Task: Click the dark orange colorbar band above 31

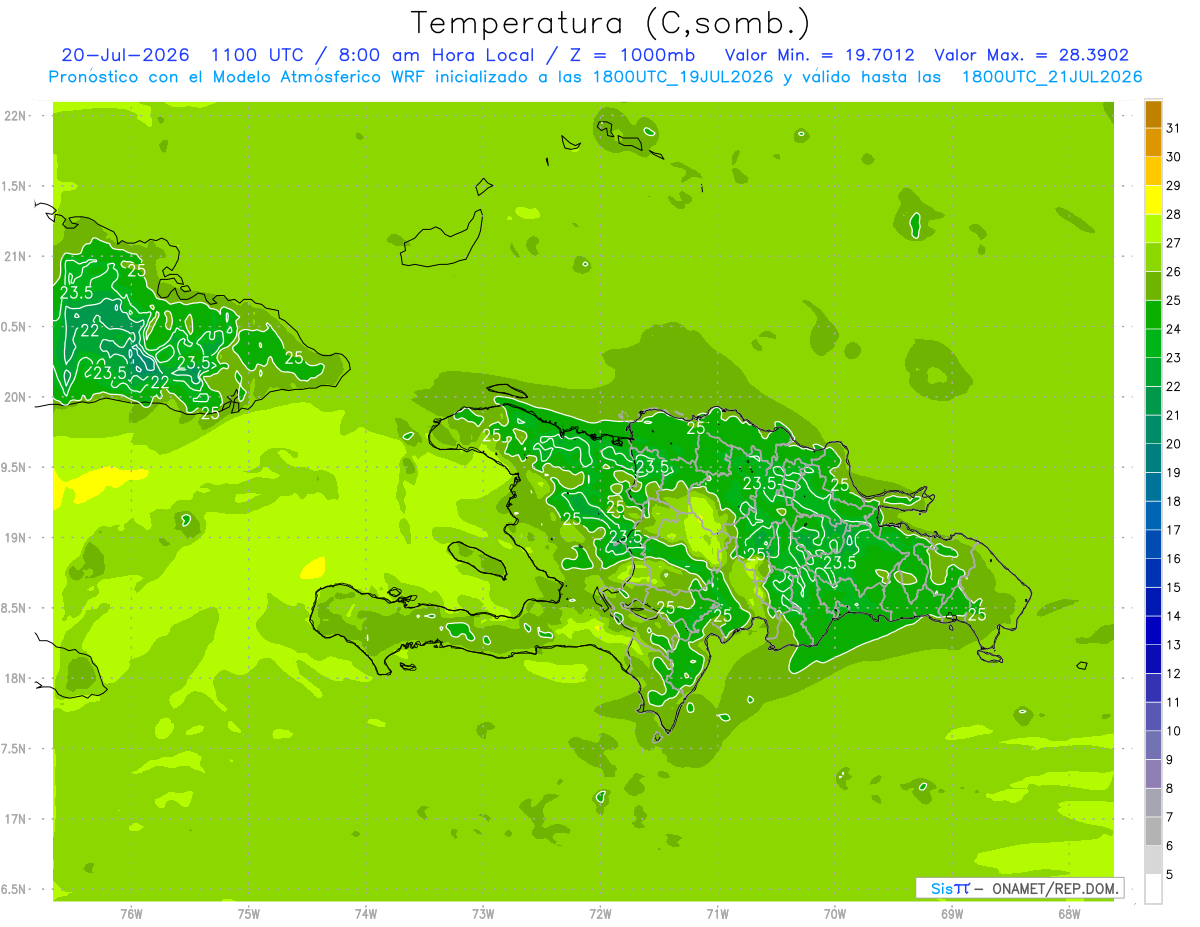Action: (1153, 114)
